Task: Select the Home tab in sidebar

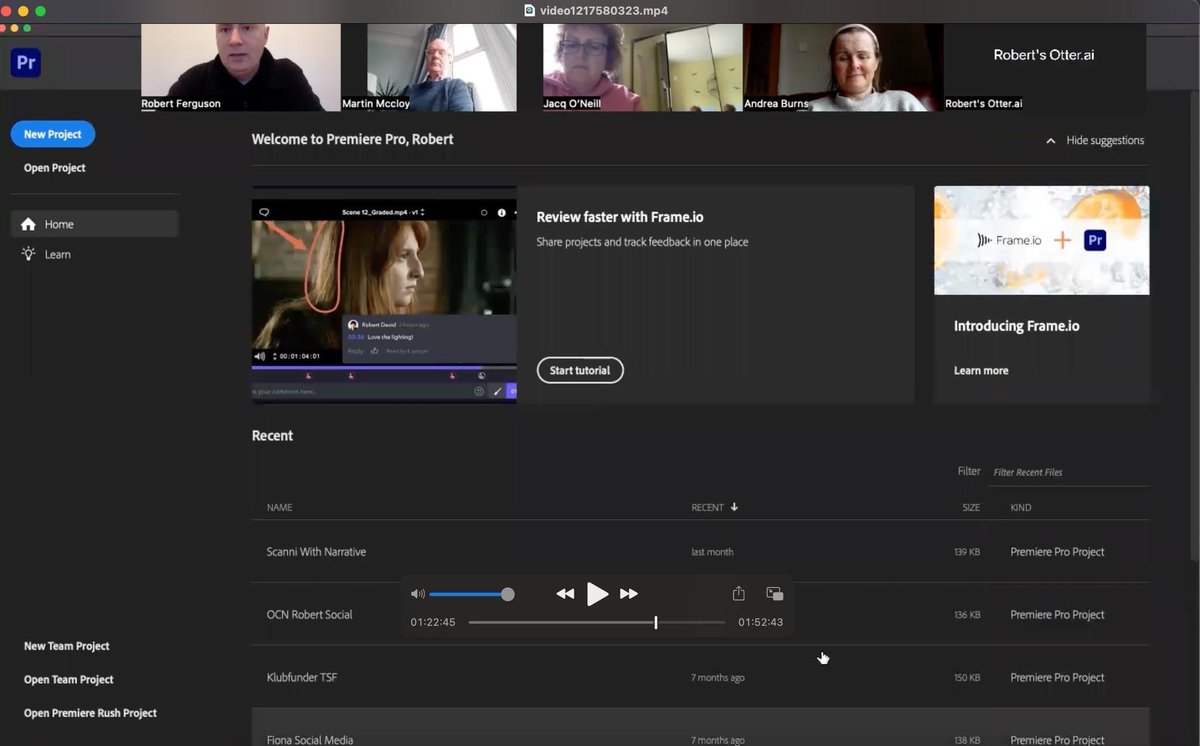Action: (x=95, y=224)
